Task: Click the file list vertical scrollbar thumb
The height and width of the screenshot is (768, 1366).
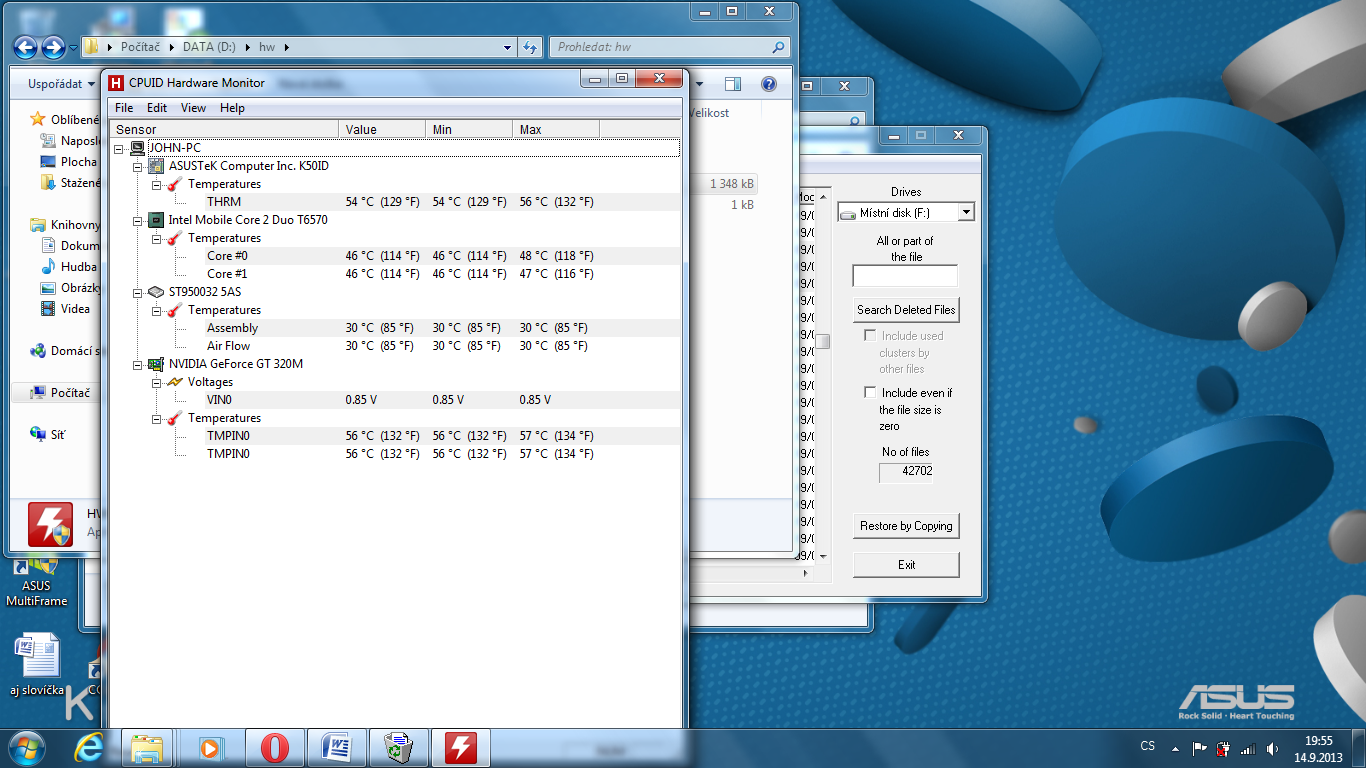Action: click(x=823, y=341)
